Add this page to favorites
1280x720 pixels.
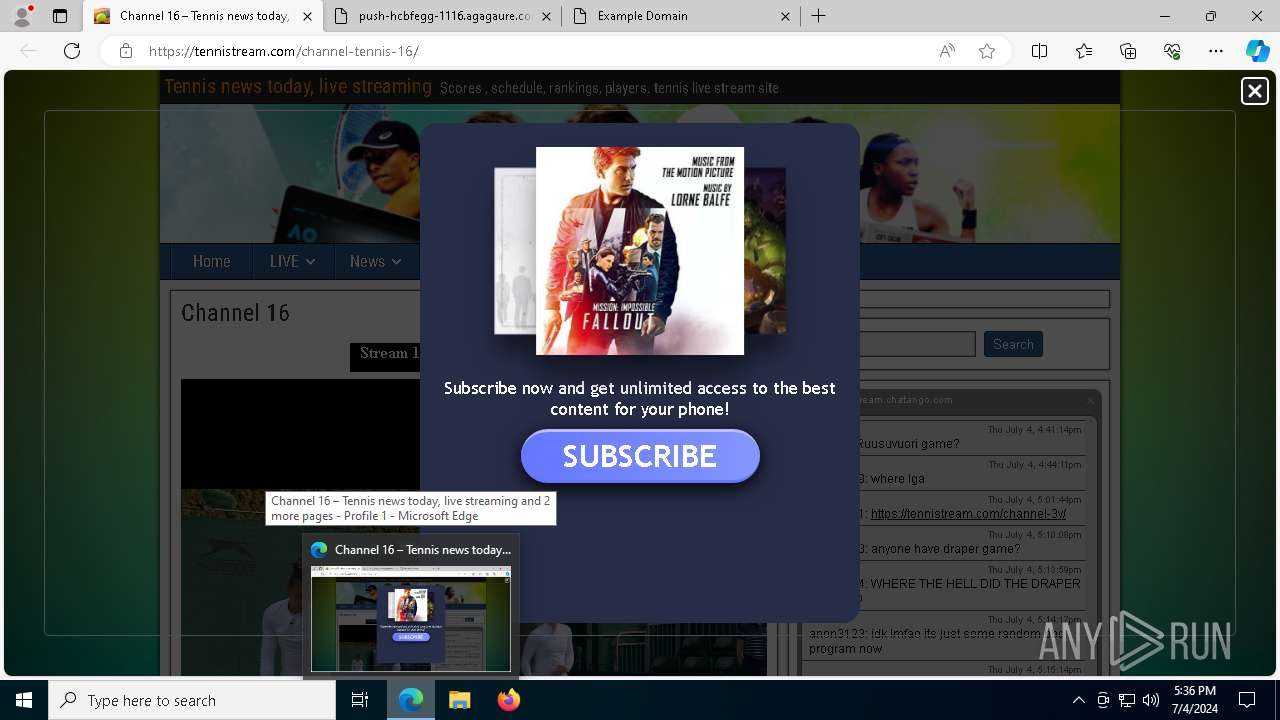click(987, 51)
